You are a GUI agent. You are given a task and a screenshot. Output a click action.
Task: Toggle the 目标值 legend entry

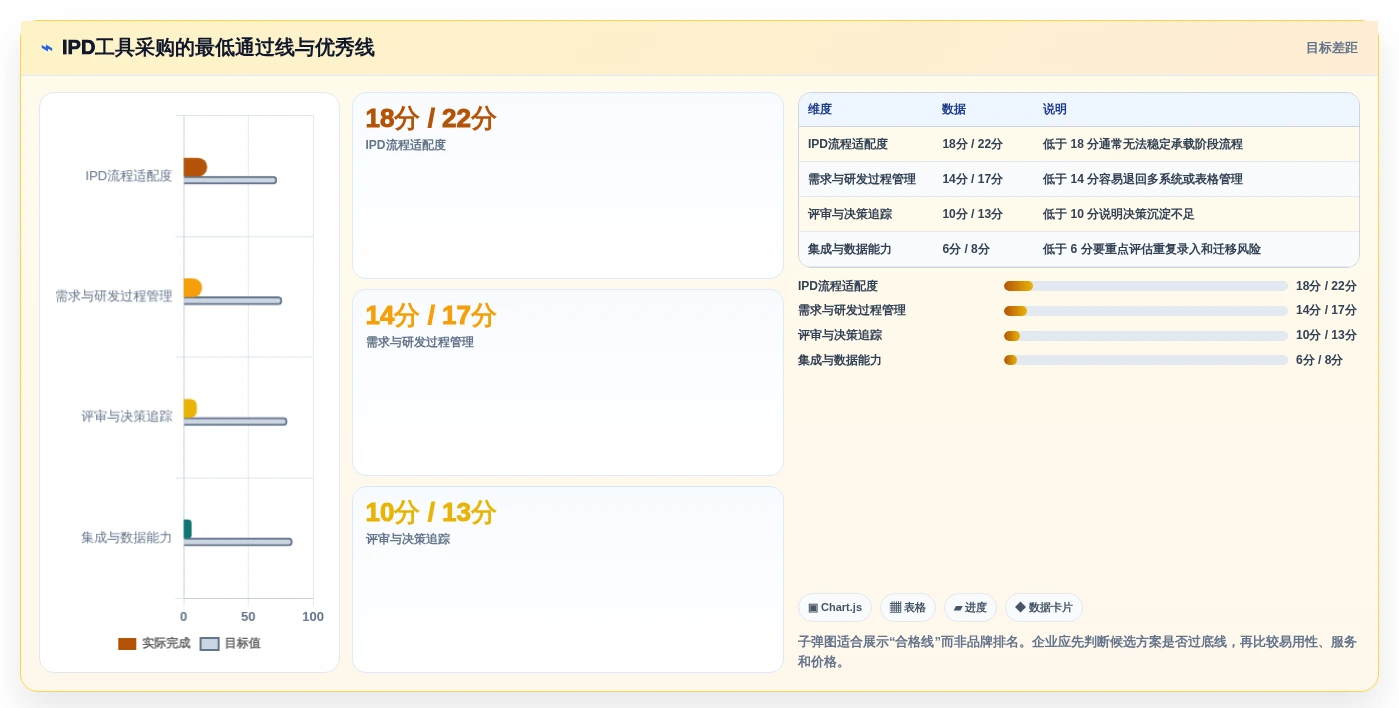click(x=230, y=644)
